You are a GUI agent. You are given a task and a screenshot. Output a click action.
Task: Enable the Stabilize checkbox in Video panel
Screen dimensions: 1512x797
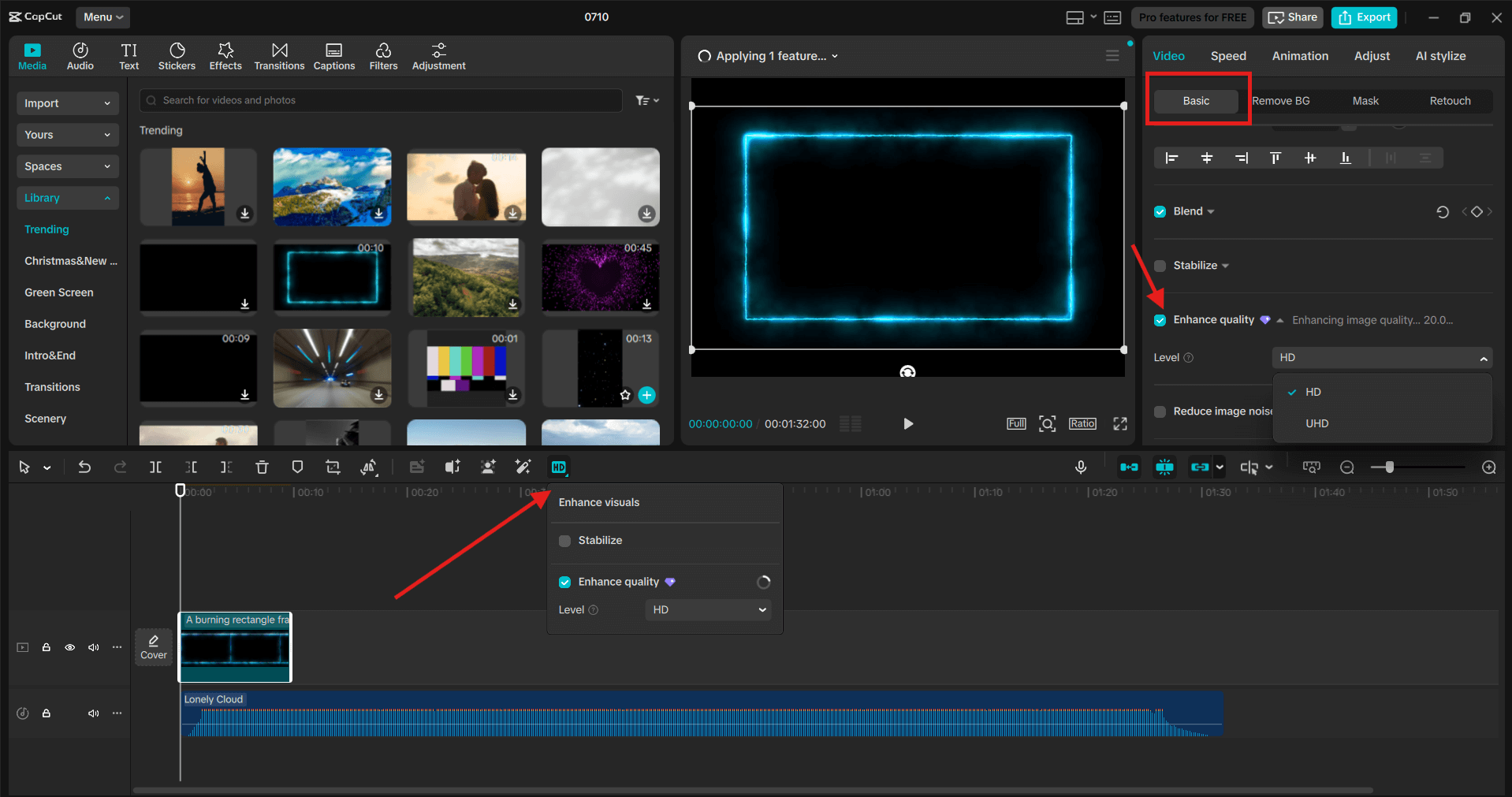1160,266
